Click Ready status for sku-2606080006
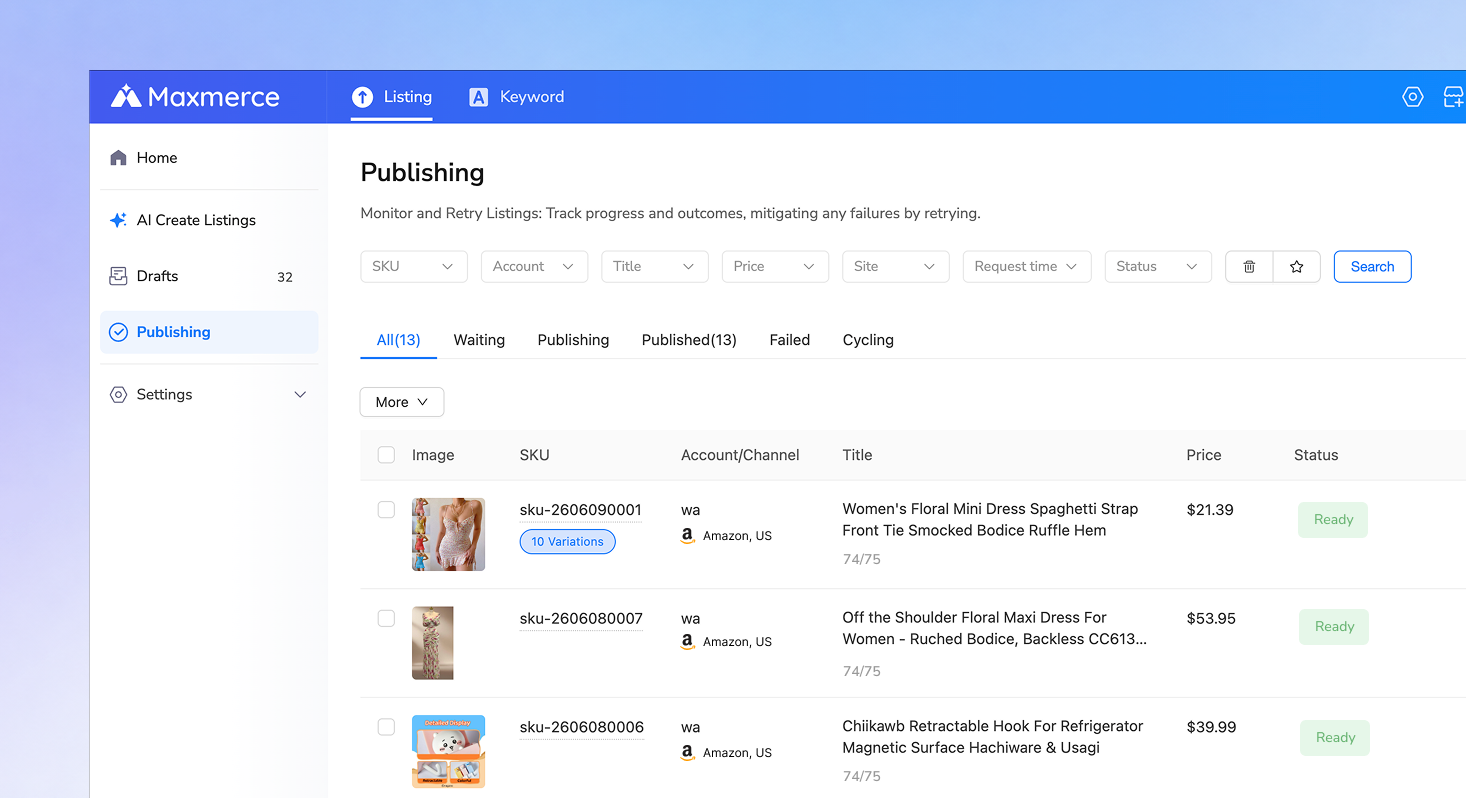The width and height of the screenshot is (1466, 798). 1335,738
